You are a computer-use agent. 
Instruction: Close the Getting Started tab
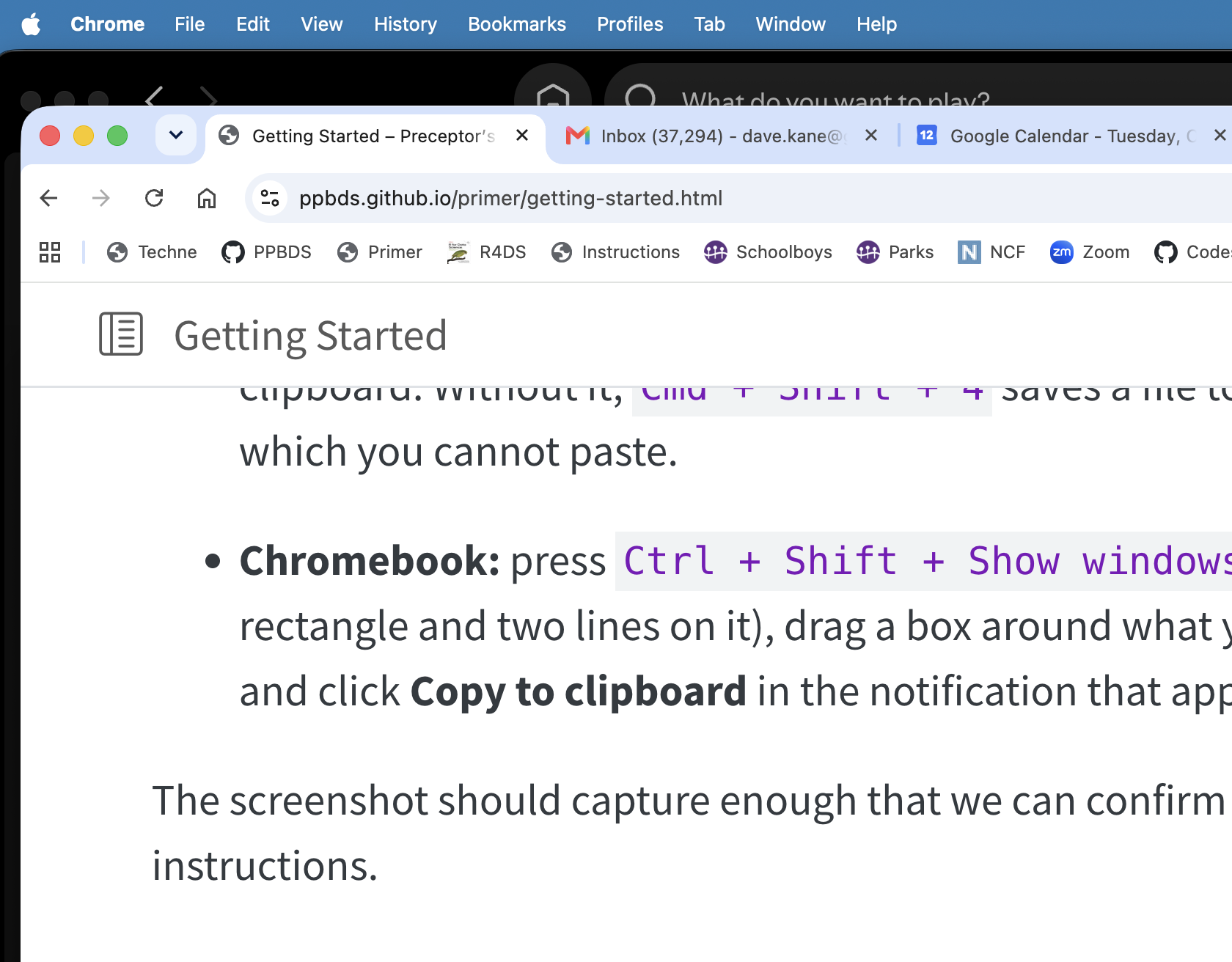pos(522,136)
